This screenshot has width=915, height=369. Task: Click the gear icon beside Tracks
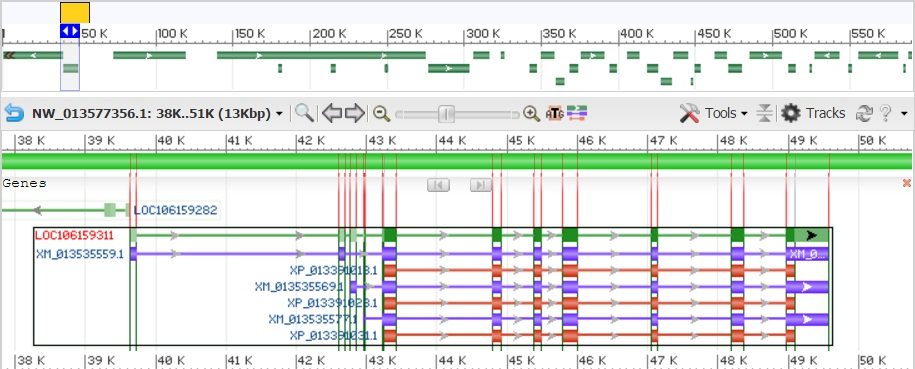click(791, 113)
